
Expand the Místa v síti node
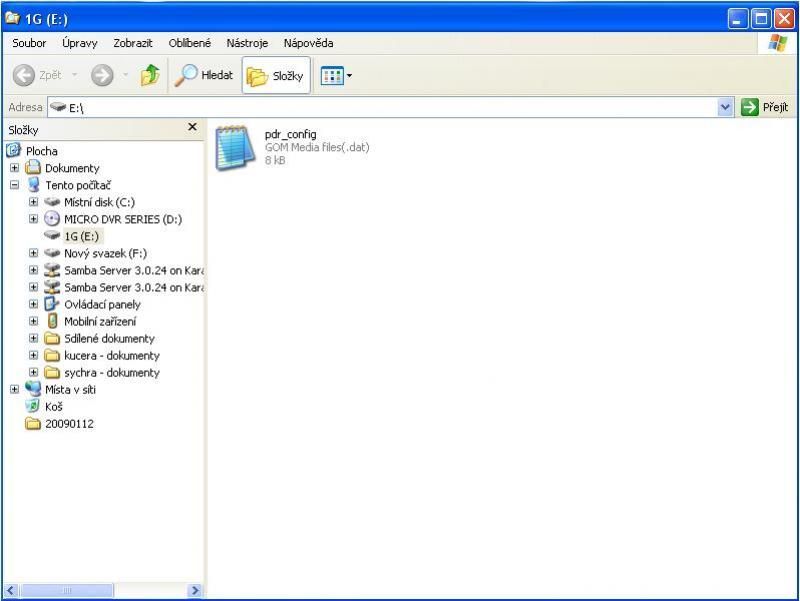pyautogui.click(x=15, y=390)
